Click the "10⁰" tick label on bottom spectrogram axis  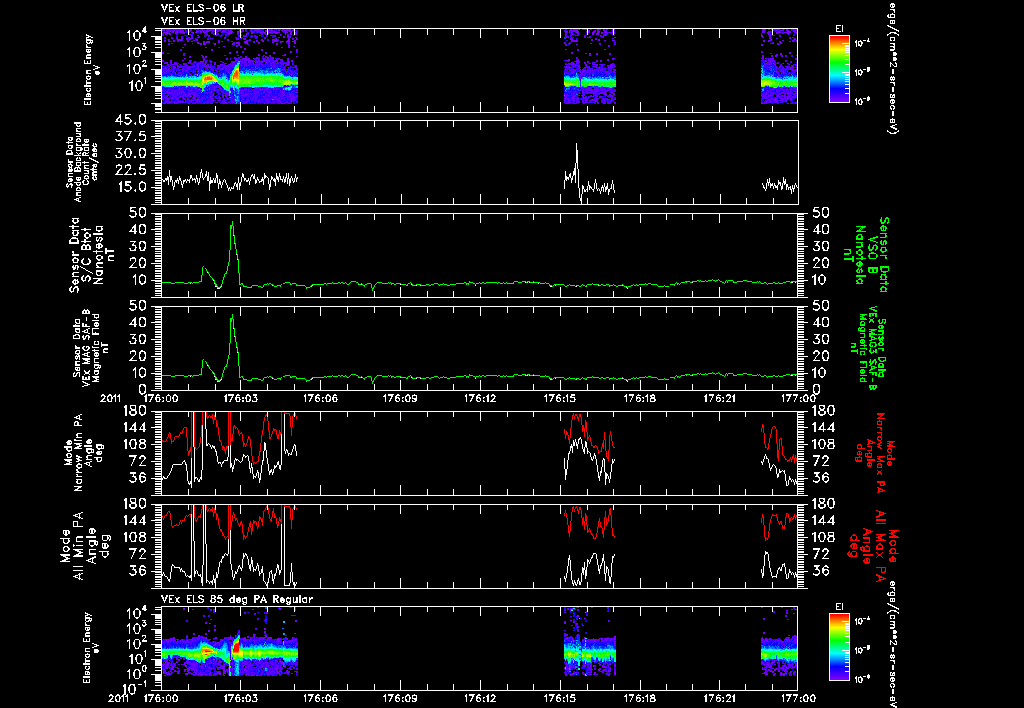[136, 673]
